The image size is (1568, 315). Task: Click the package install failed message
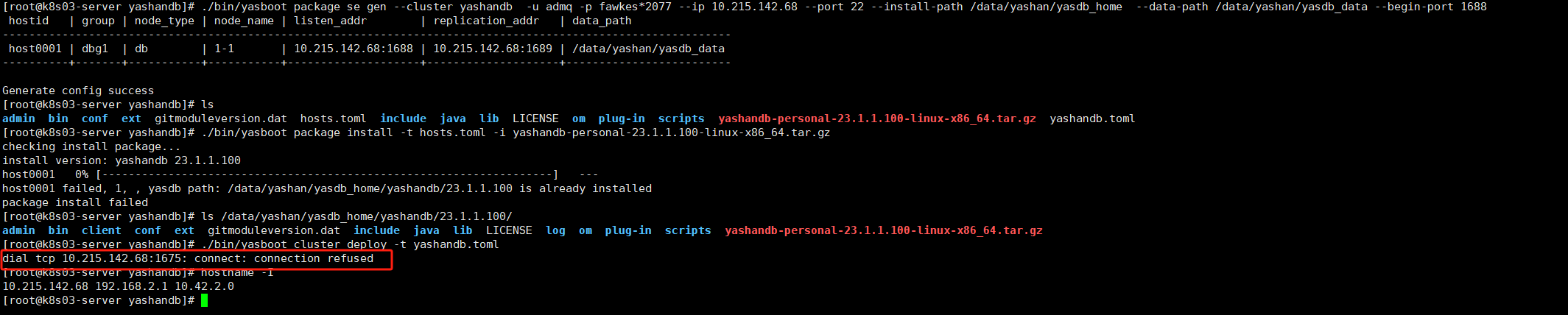(75, 202)
